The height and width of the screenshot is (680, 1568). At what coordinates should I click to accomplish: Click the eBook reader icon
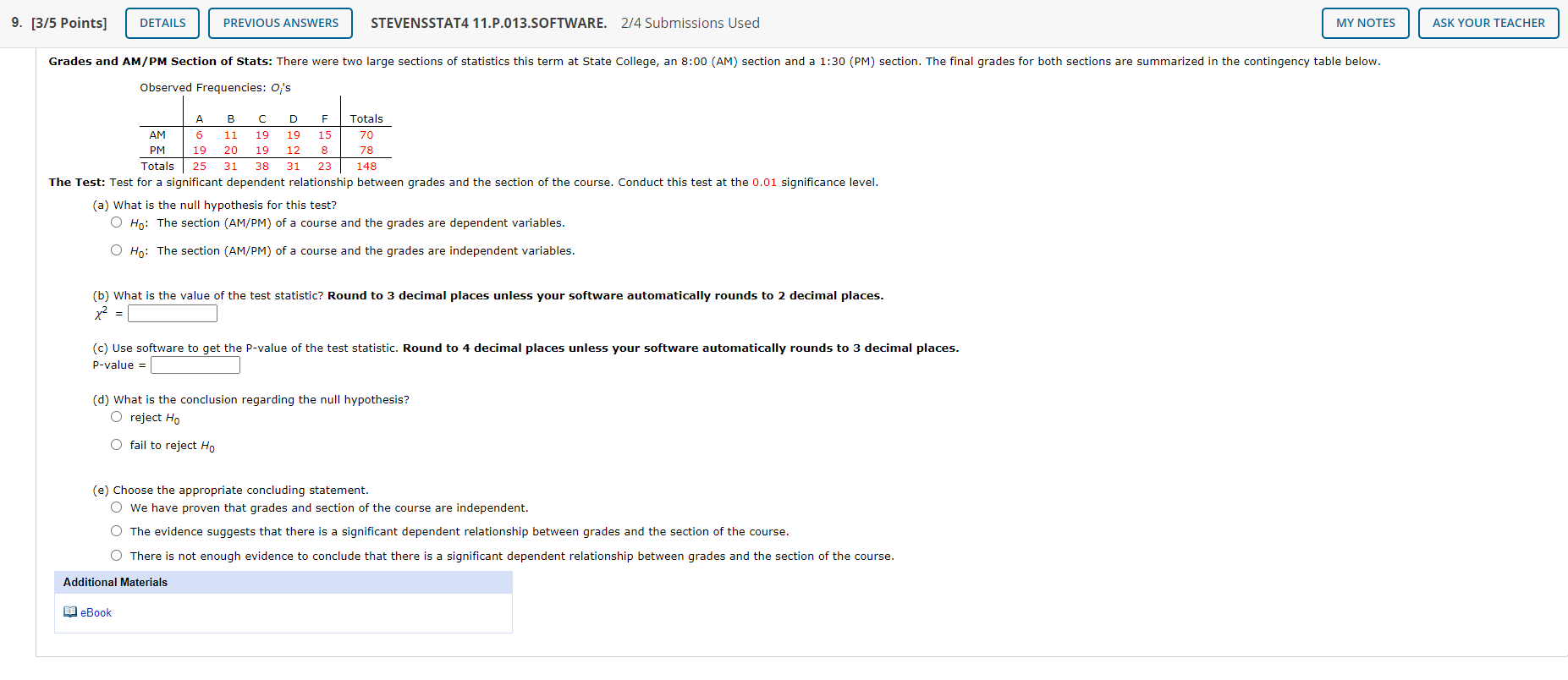(70, 611)
